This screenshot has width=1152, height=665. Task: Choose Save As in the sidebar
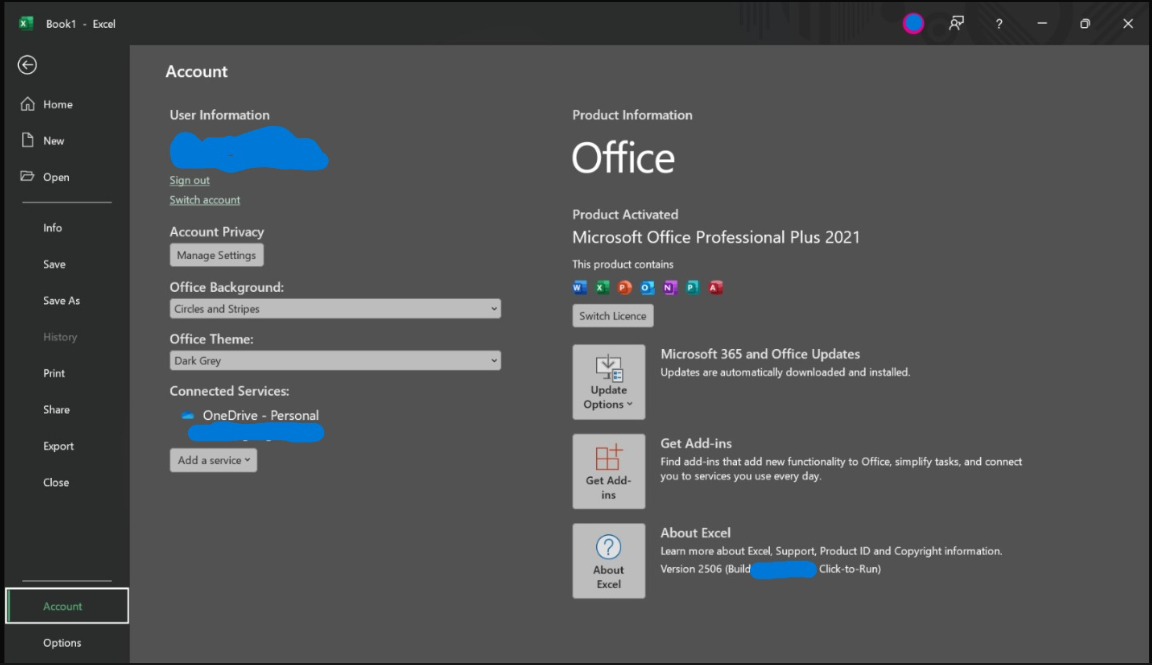click(x=61, y=301)
